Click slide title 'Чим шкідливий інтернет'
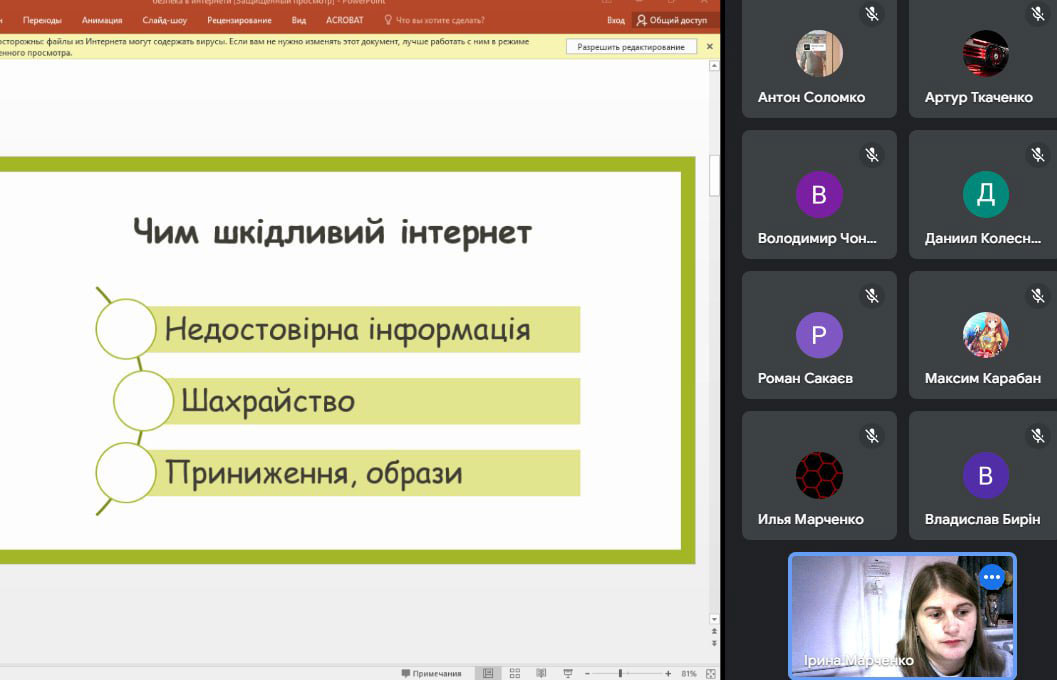The height and width of the screenshot is (680, 1057). (x=332, y=233)
